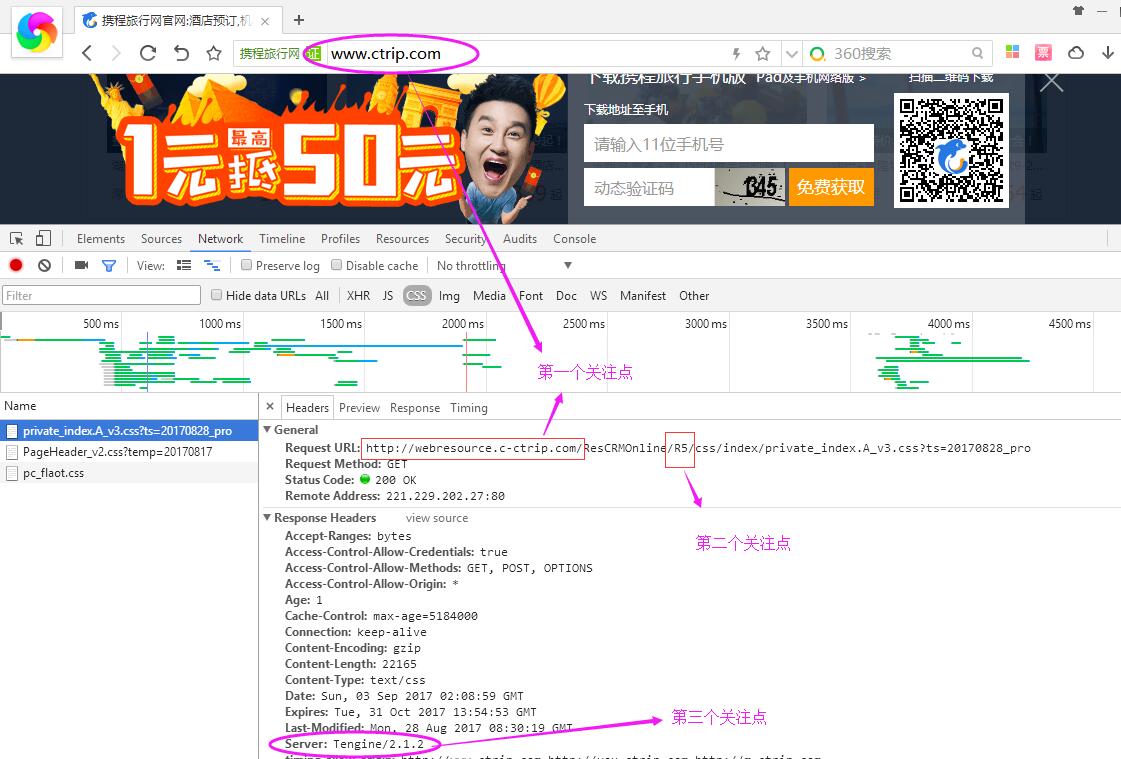Click the capture screenshots camera icon

pyautogui.click(x=82, y=265)
